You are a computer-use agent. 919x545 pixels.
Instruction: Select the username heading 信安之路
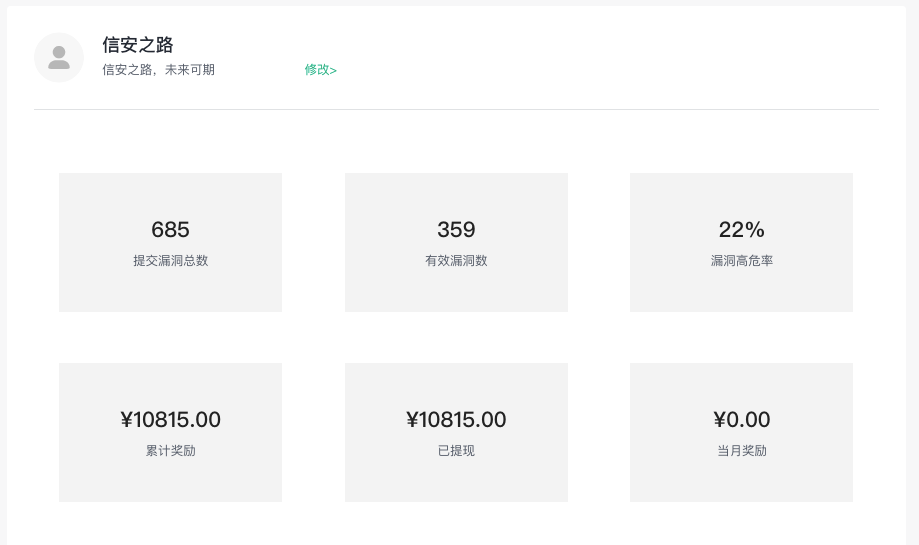point(138,45)
